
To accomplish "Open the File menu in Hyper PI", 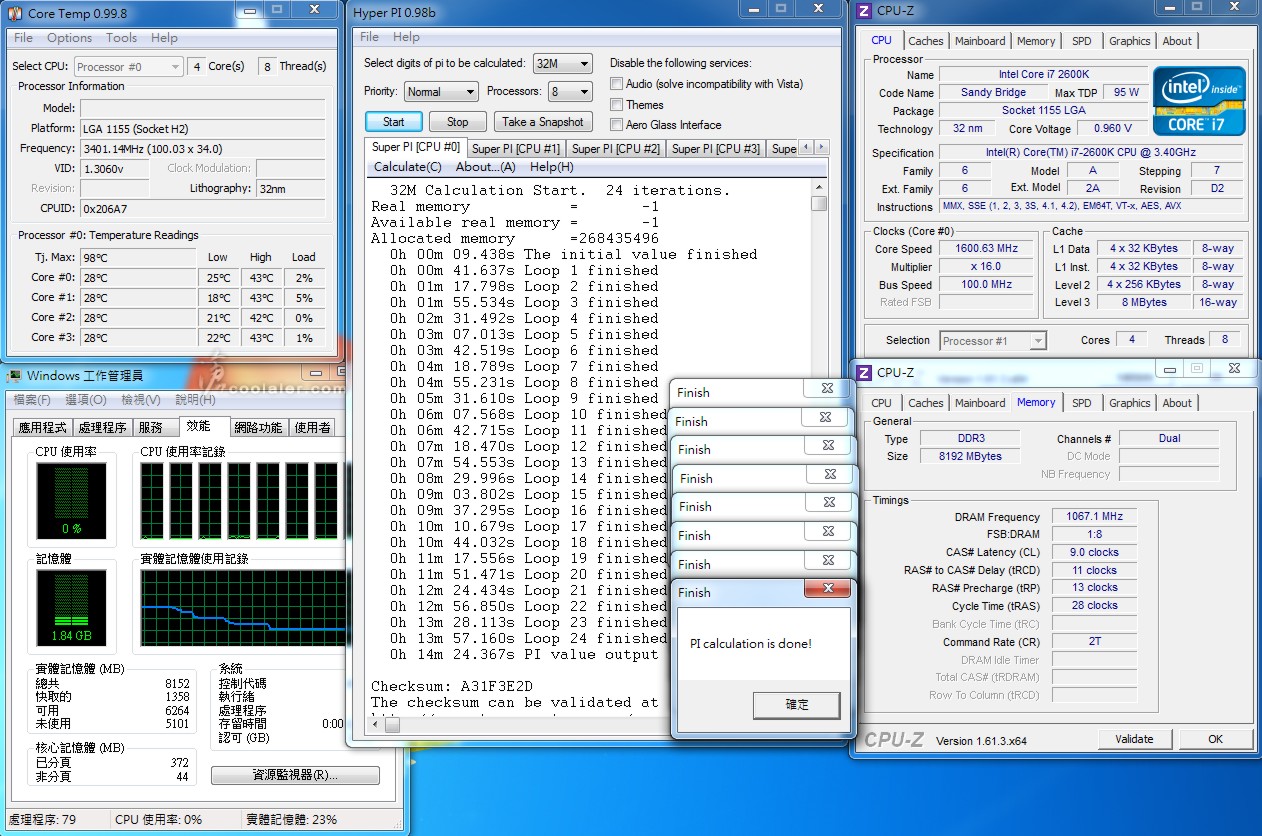I will tap(369, 37).
